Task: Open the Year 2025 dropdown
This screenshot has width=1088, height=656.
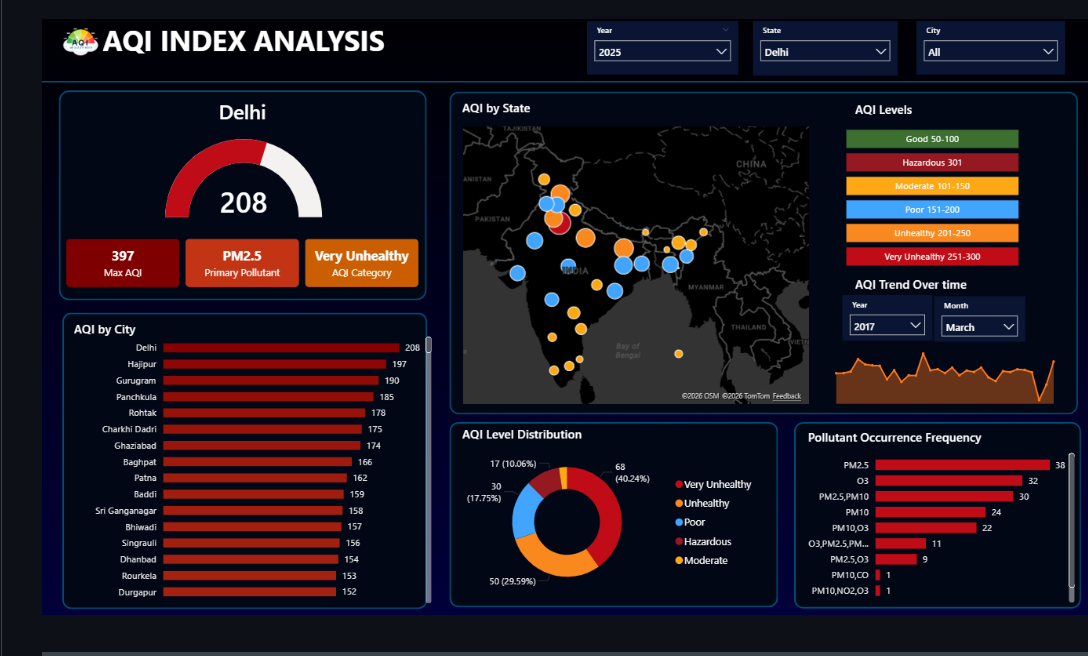Action: click(662, 51)
